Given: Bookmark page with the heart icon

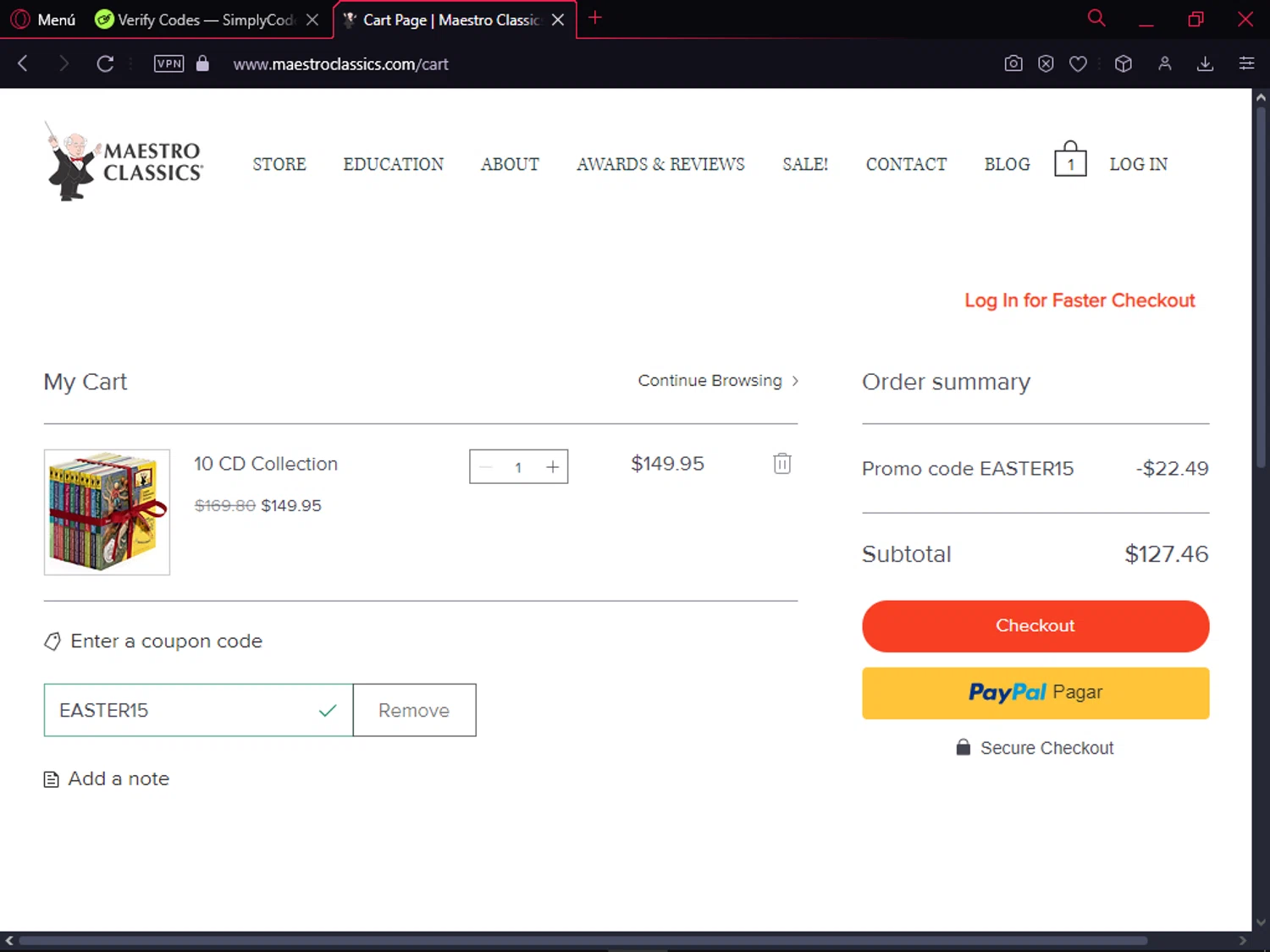Looking at the screenshot, I should click(x=1078, y=63).
